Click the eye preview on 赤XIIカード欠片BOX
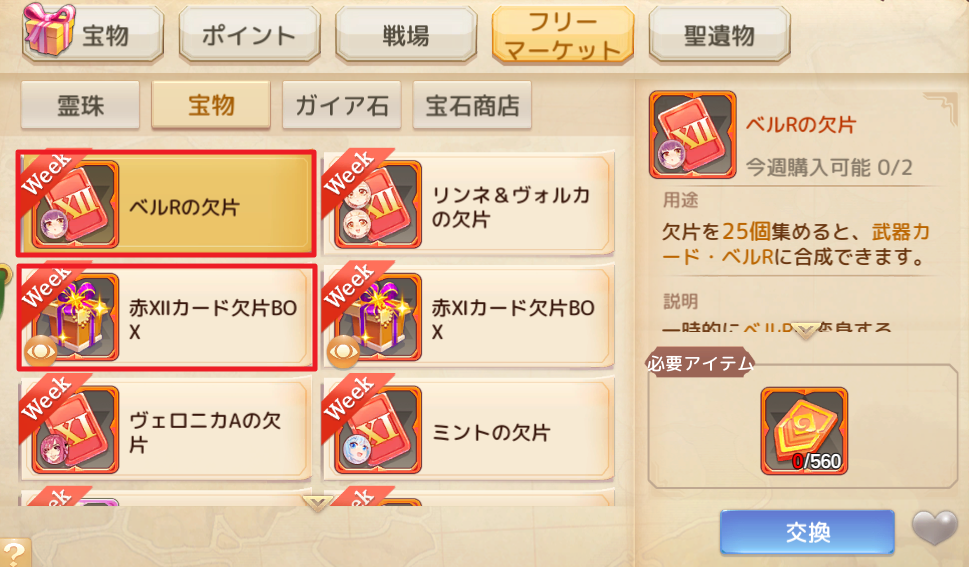Screen dimensions: 969x567 41,351
